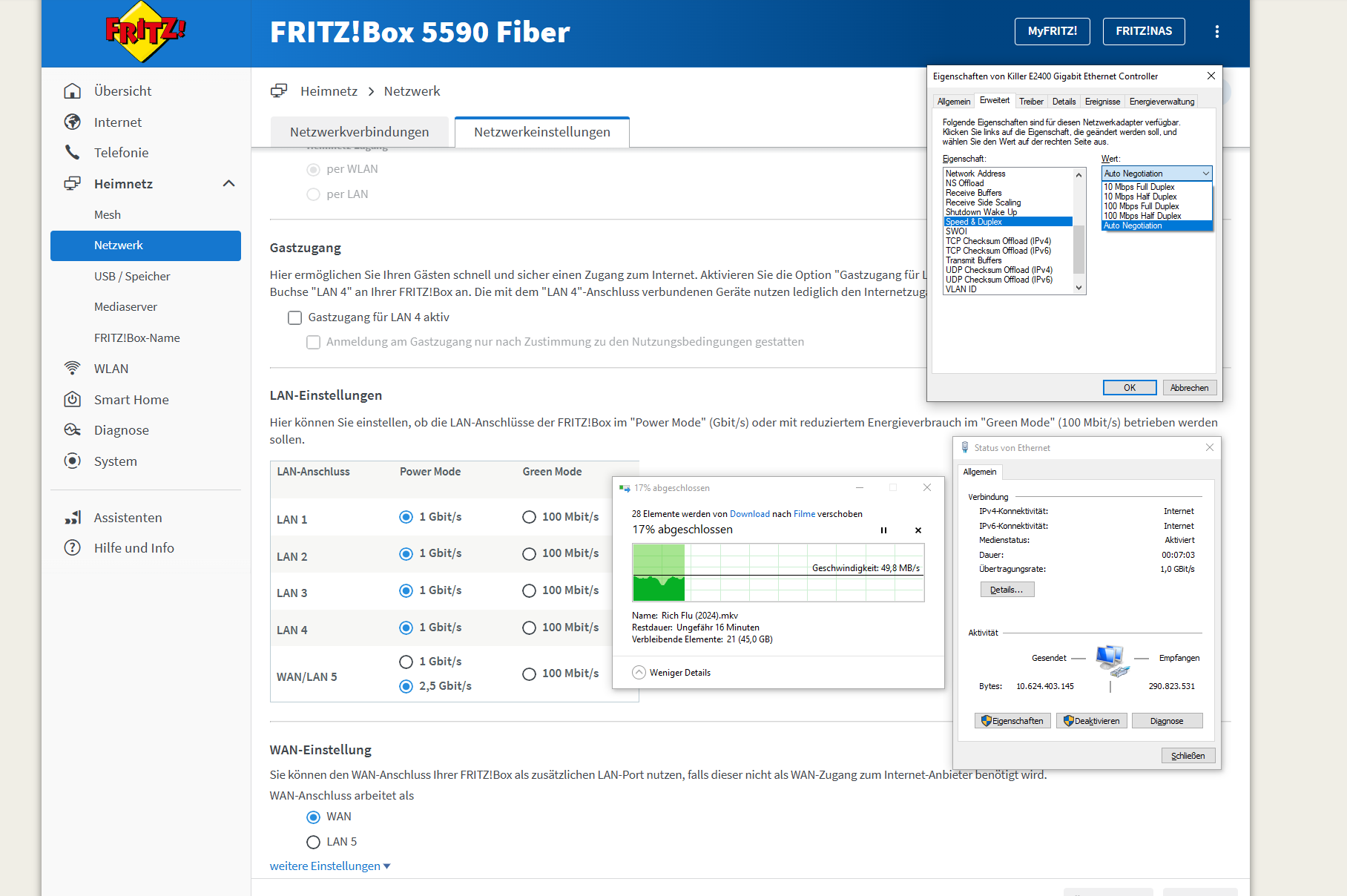Collapse the Heimnetz sidebar section
Image resolution: width=1347 pixels, height=896 pixels.
[x=228, y=183]
